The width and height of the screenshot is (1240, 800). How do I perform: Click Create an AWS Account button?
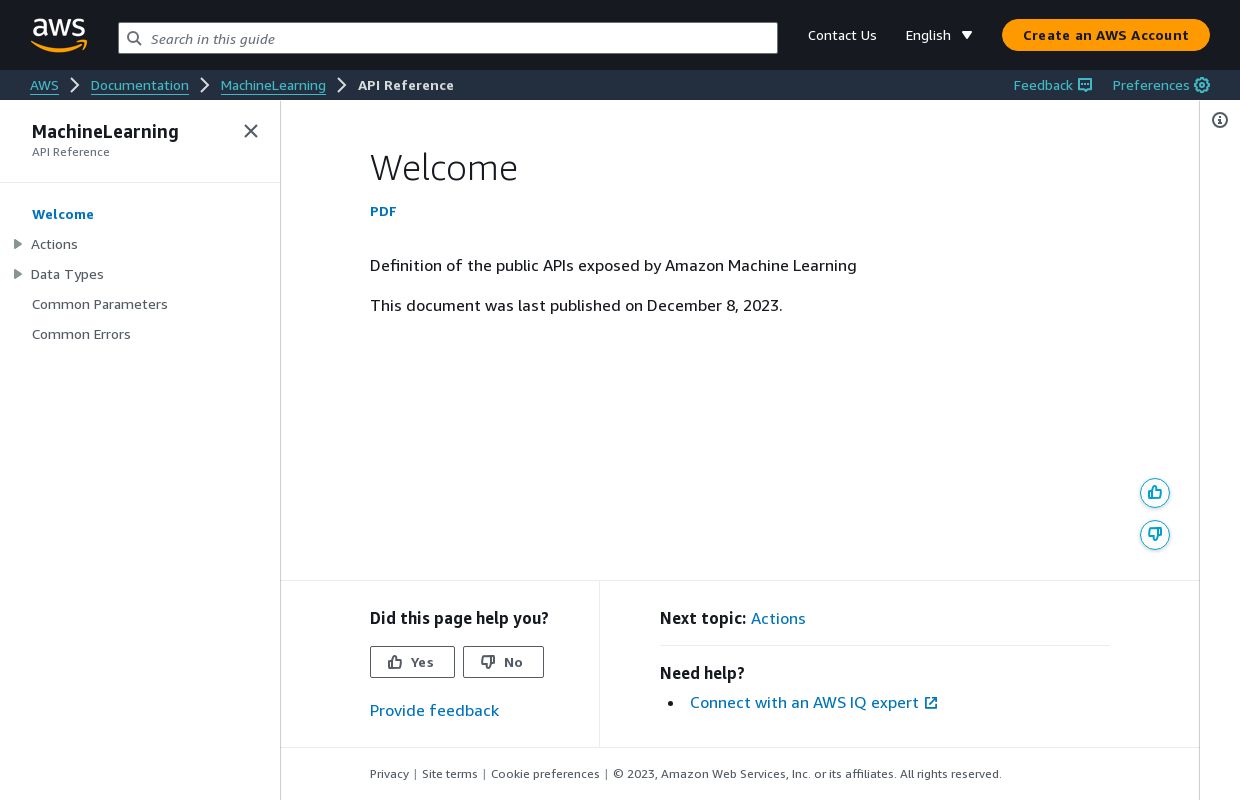point(1106,35)
